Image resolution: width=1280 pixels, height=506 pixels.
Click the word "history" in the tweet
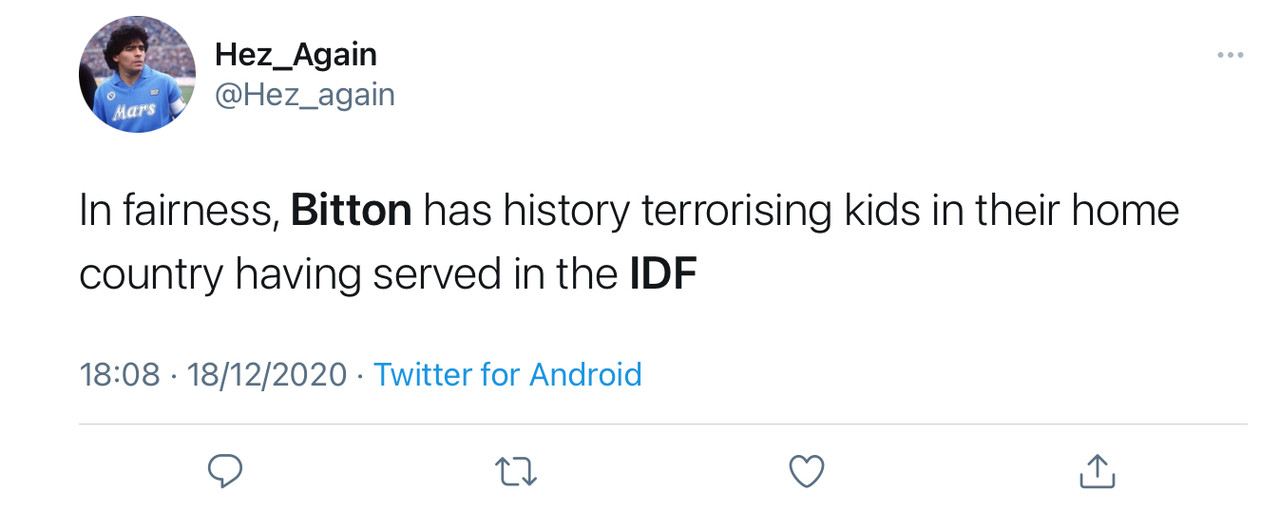tap(566, 211)
